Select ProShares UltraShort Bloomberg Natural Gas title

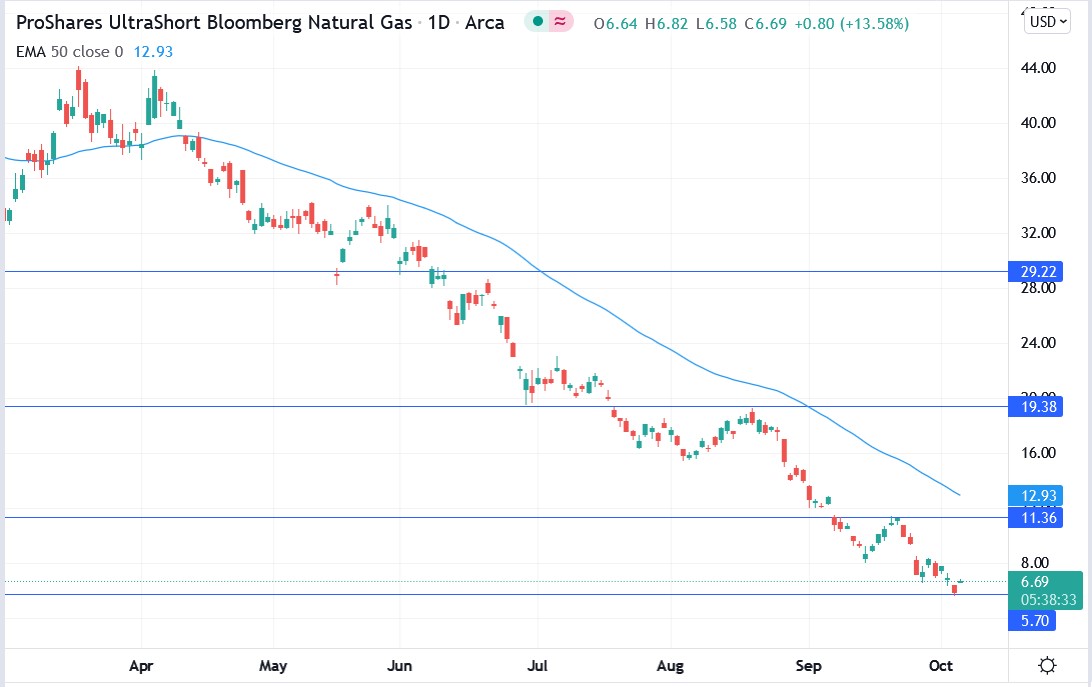(214, 22)
